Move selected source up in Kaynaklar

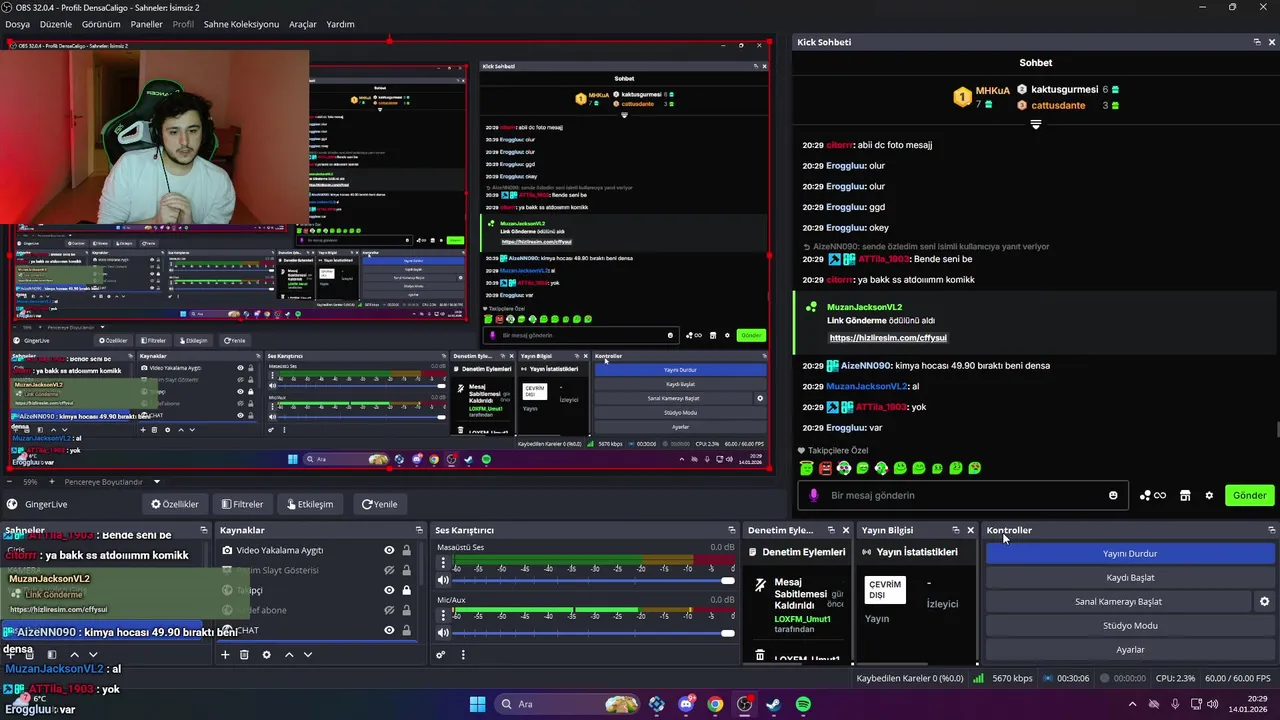tap(289, 655)
